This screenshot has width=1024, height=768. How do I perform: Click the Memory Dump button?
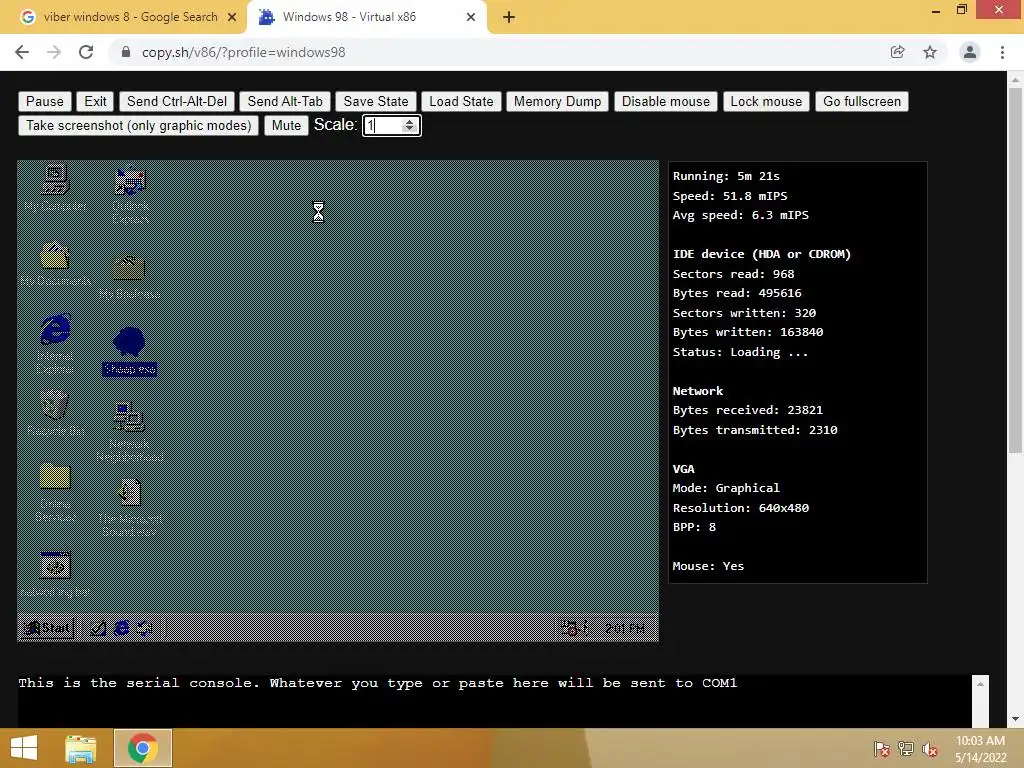[557, 101]
